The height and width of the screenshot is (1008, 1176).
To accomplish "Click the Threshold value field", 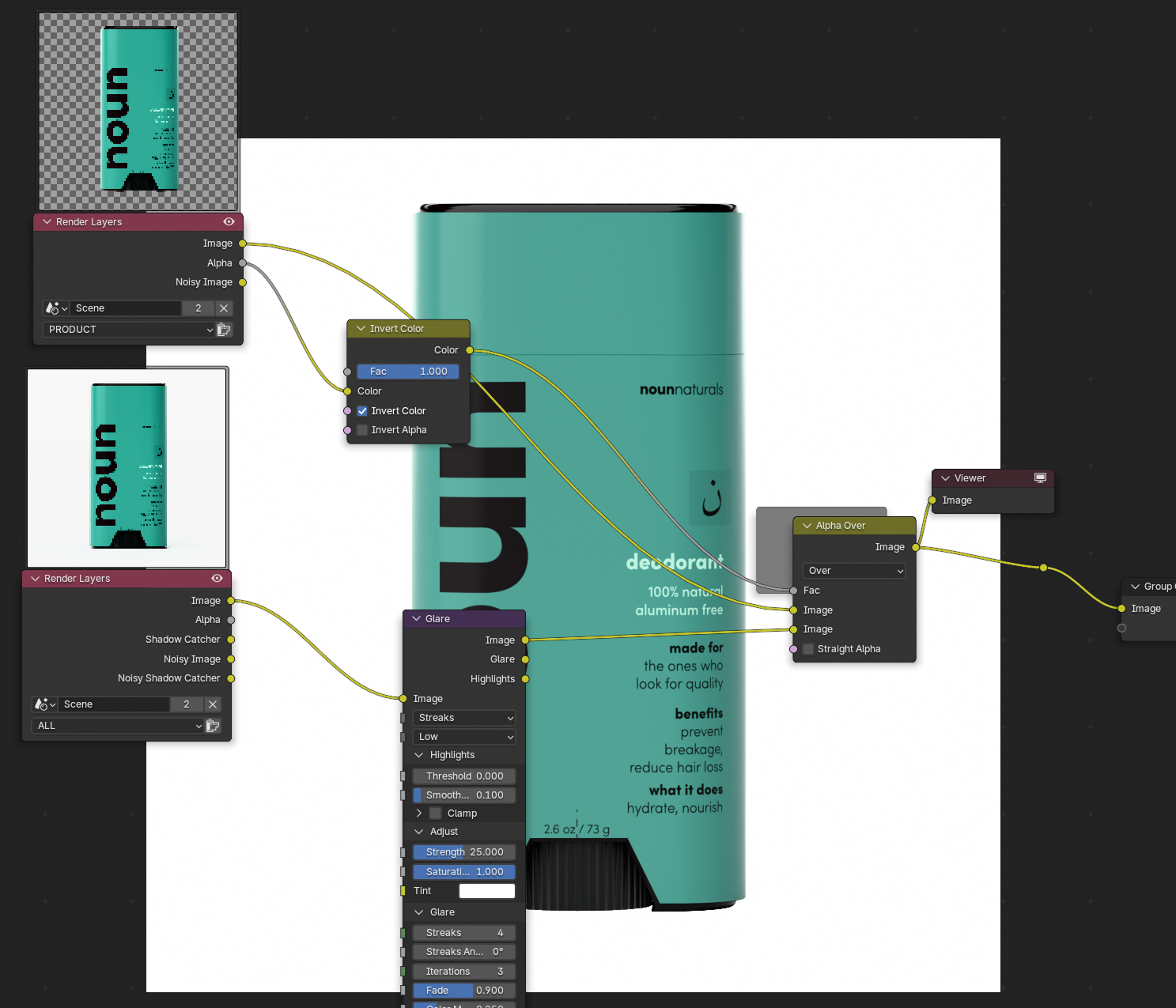I will point(464,776).
